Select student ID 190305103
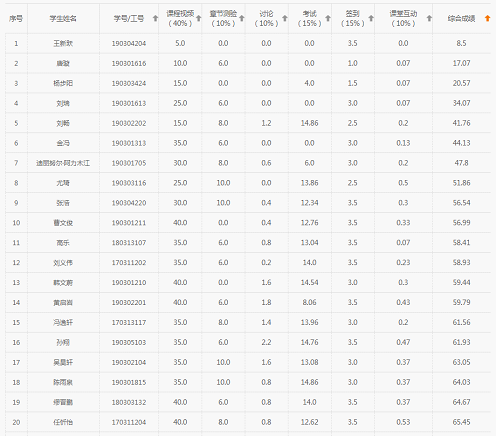This screenshot has height=436, width=496. pyautogui.click(x=129, y=342)
